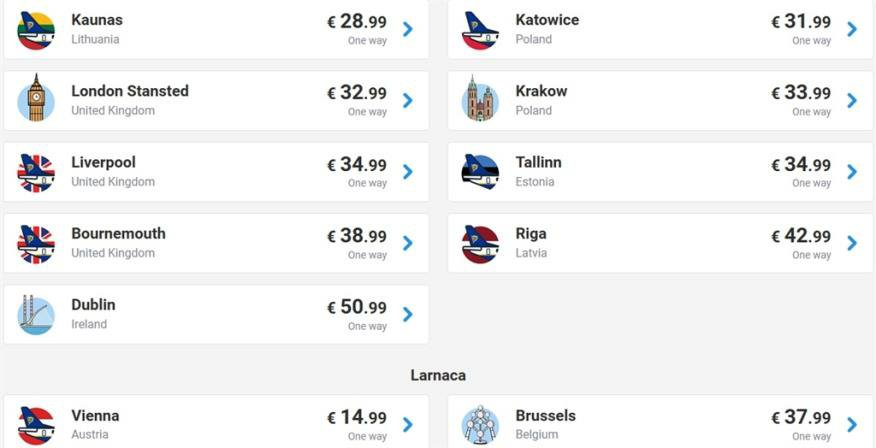Click the Bournemouth €38.99 price
This screenshot has height=448, width=876.
click(357, 236)
